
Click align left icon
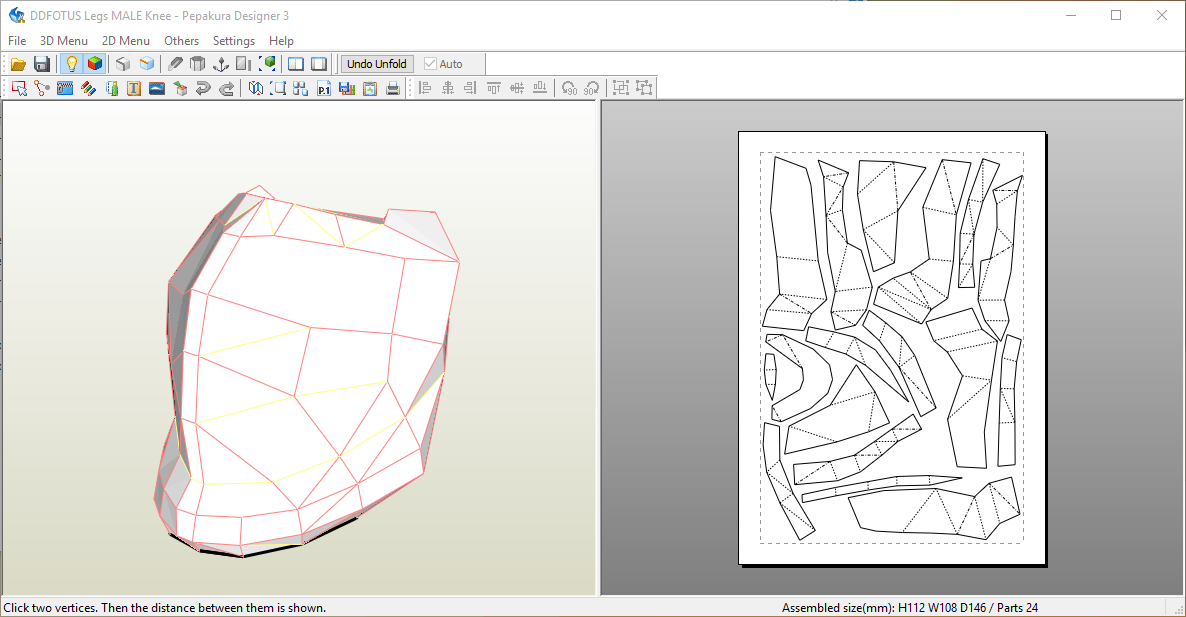[425, 88]
